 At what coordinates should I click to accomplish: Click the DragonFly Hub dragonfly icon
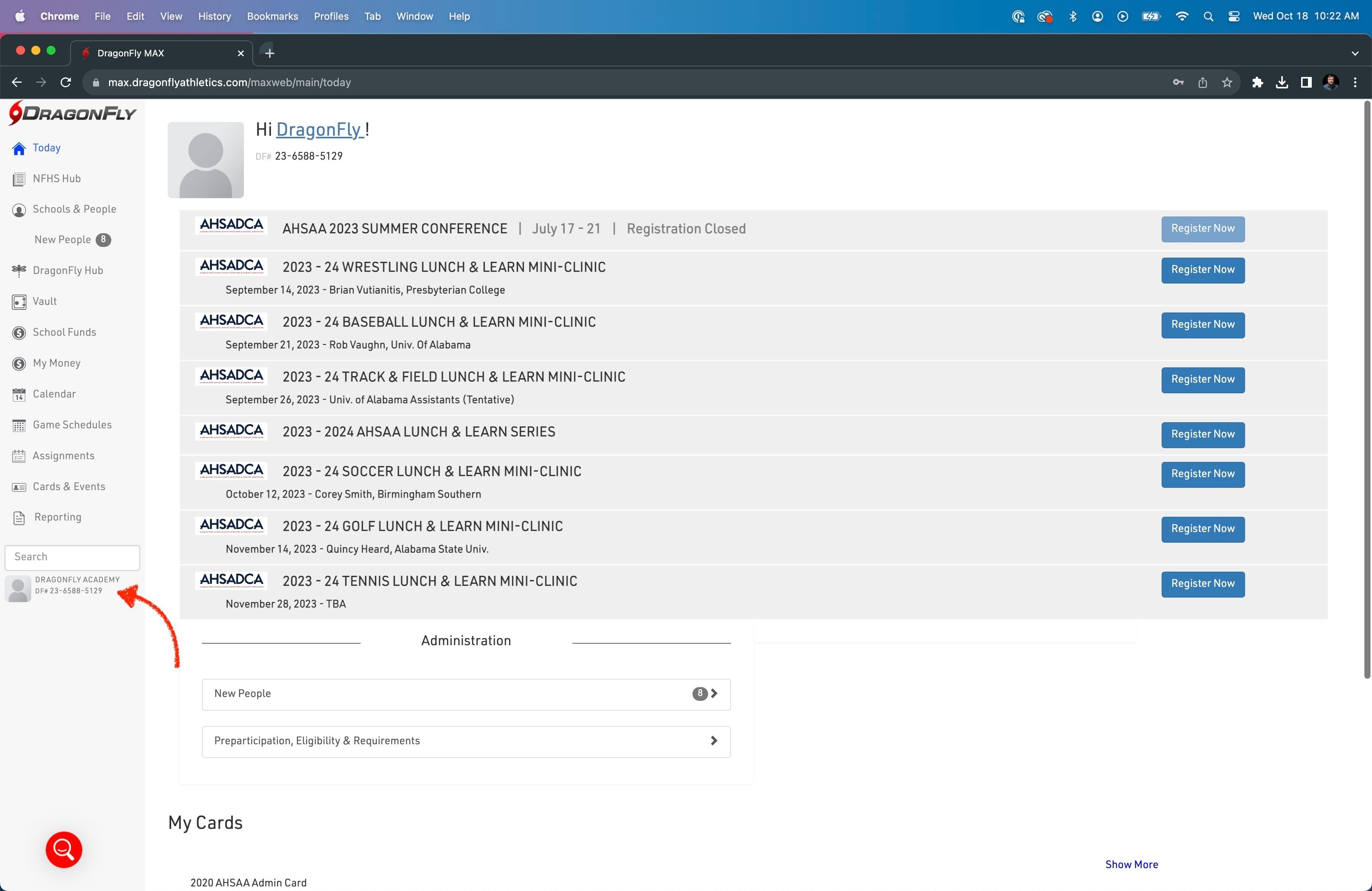click(19, 271)
